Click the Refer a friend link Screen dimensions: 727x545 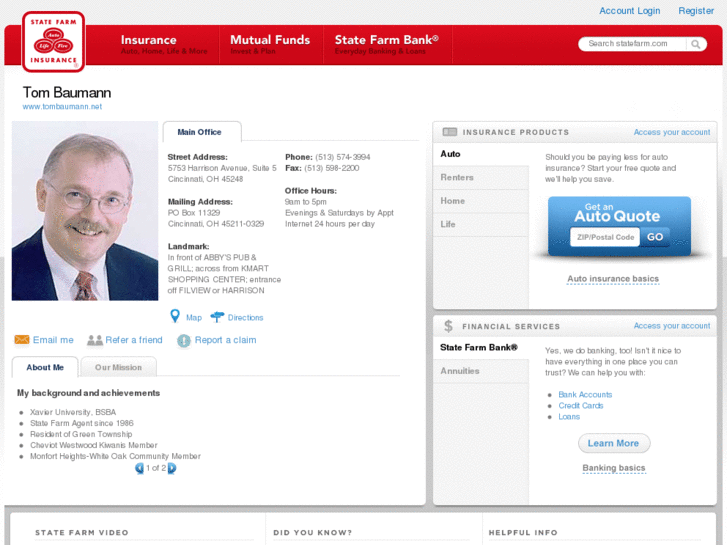click(x=134, y=340)
